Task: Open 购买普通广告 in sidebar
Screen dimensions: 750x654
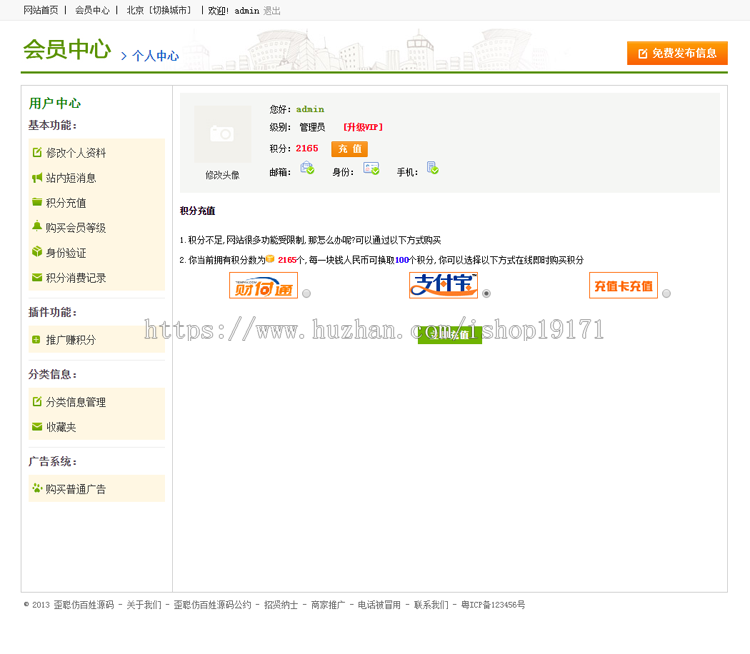Action: [76, 489]
